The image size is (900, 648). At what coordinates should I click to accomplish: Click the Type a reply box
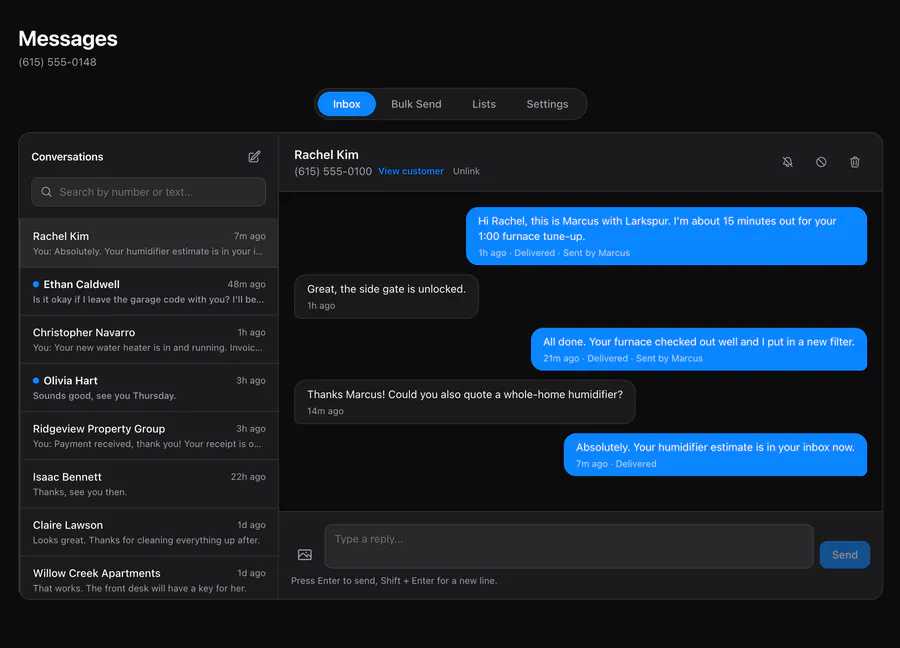coord(569,546)
